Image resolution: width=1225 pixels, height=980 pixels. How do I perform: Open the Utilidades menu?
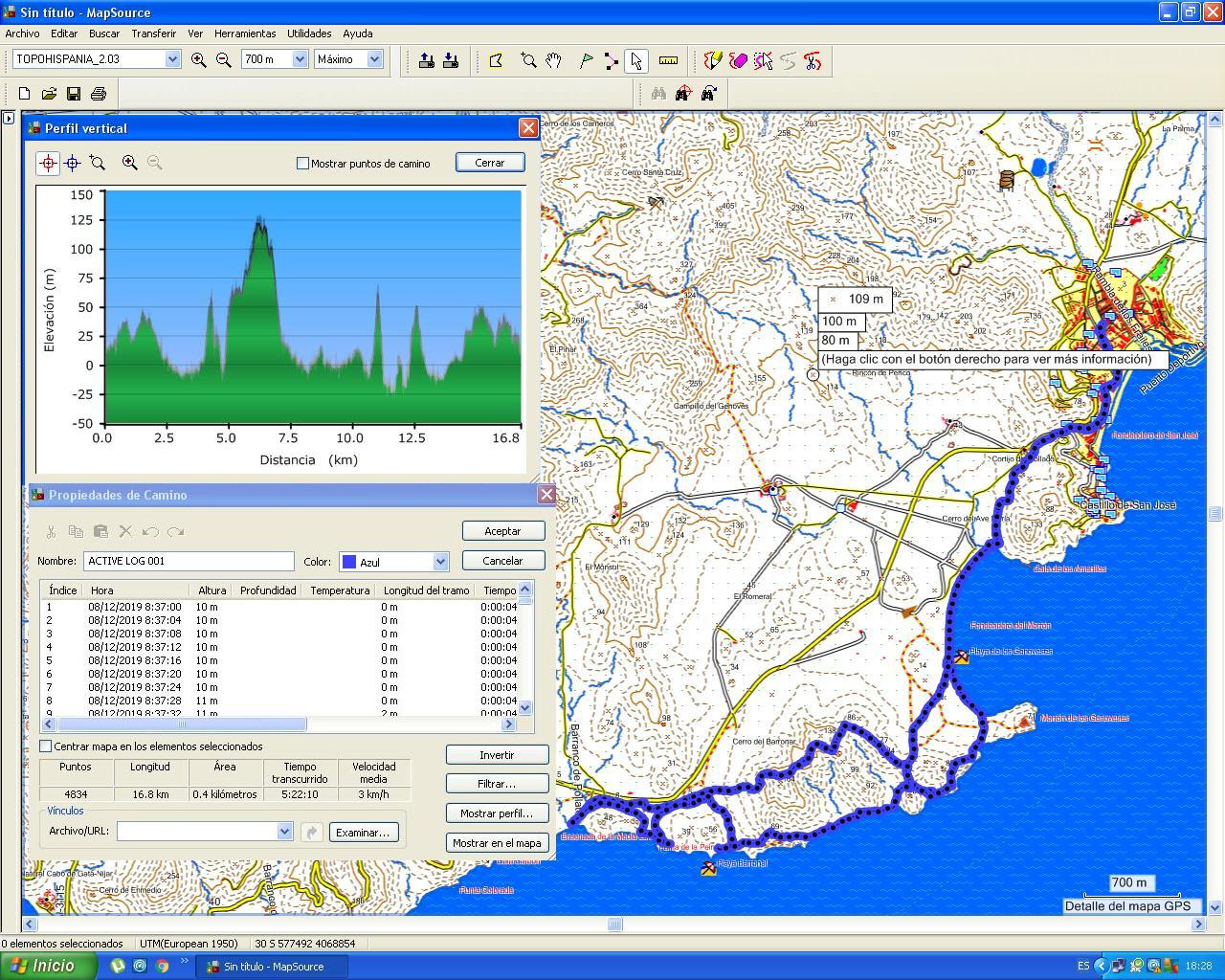[x=310, y=33]
